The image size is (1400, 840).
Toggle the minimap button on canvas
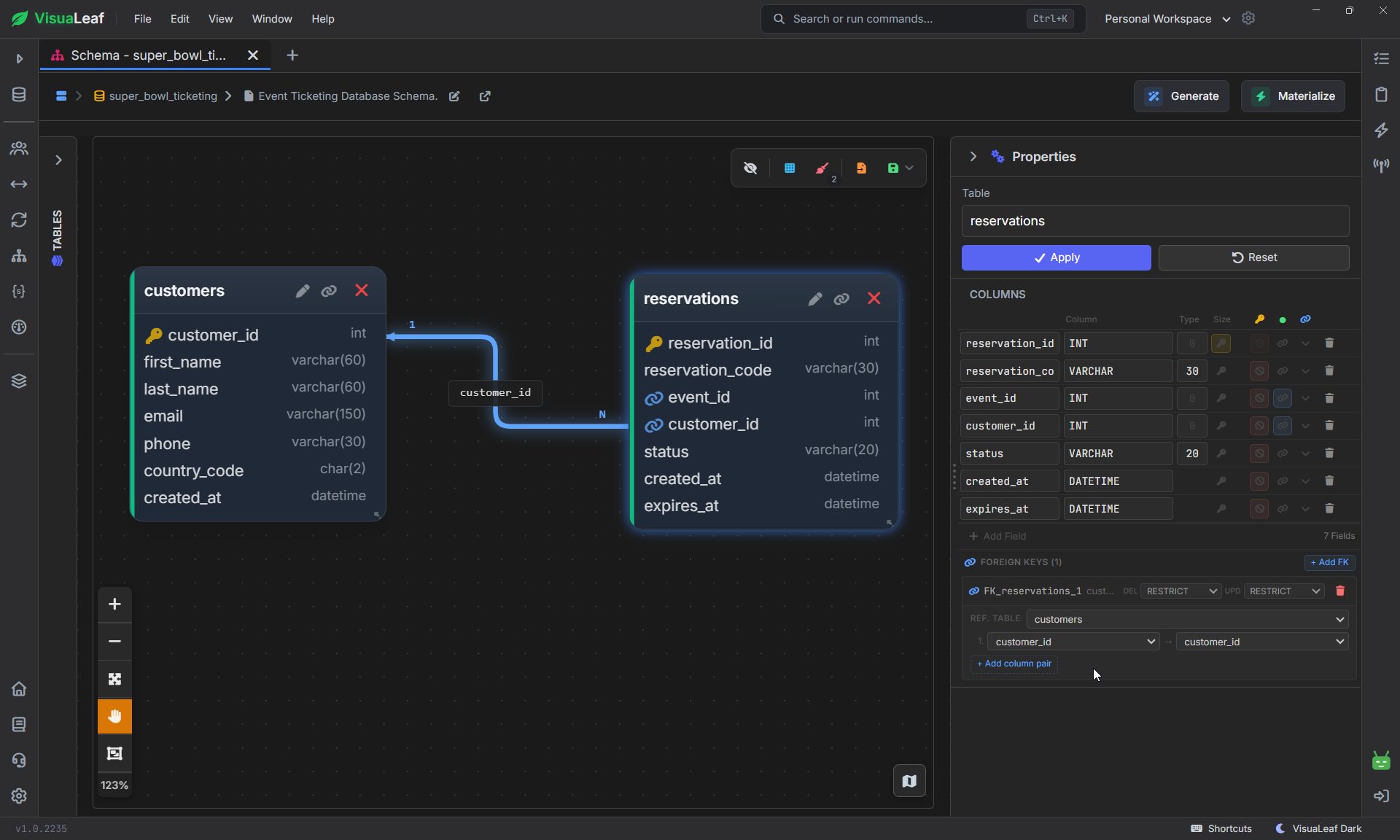pos(909,781)
